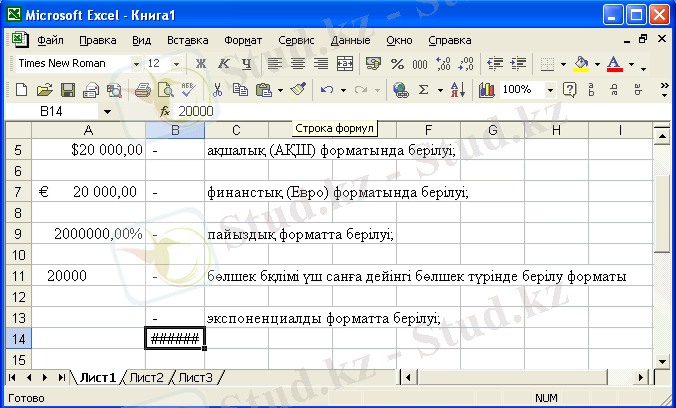This screenshot has height=408, width=676.
Task: Open the Формат menu
Action: [x=244, y=41]
